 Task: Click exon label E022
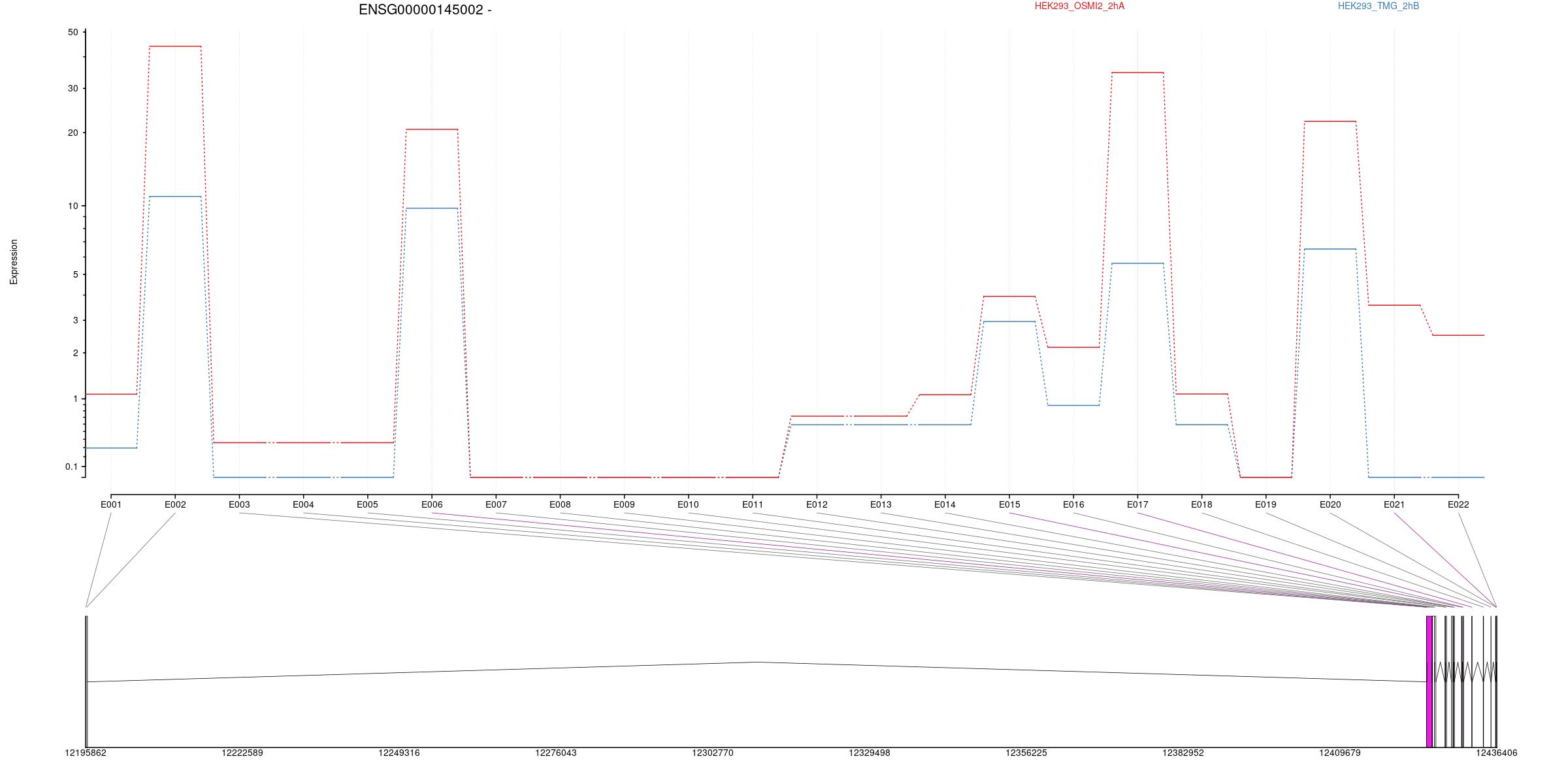1458,504
